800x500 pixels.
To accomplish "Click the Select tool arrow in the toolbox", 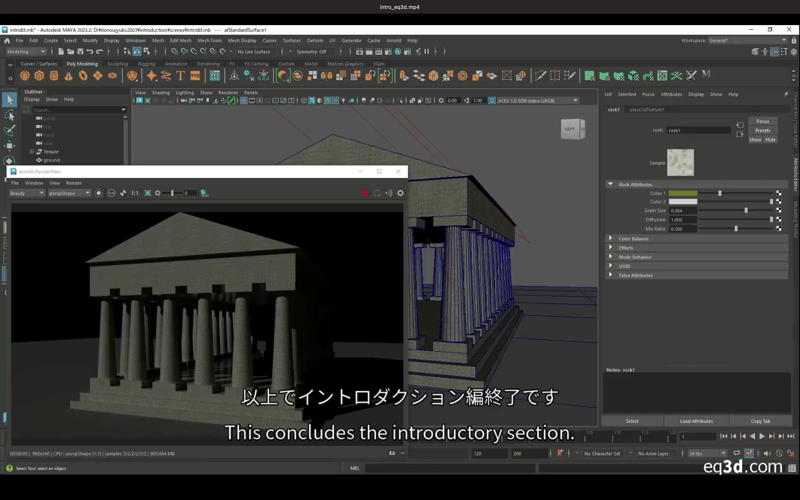I will pos(9,100).
